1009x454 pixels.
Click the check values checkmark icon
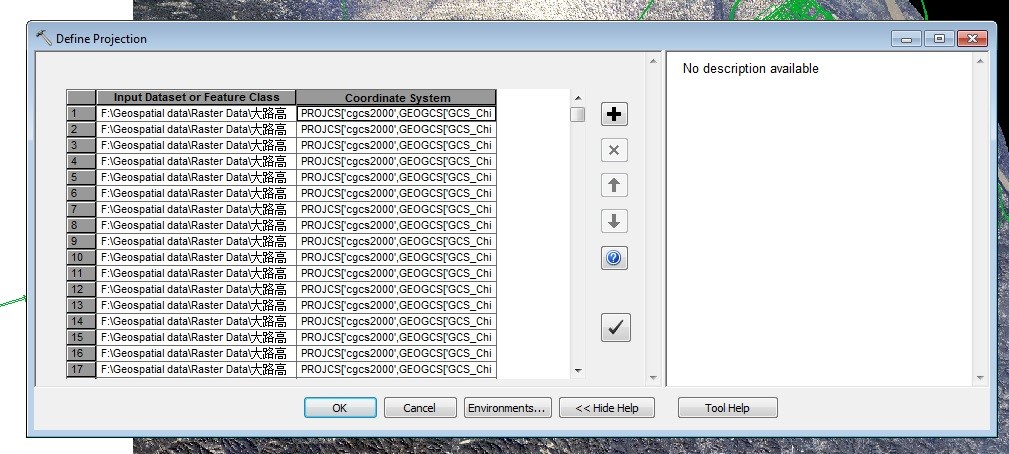[x=616, y=328]
